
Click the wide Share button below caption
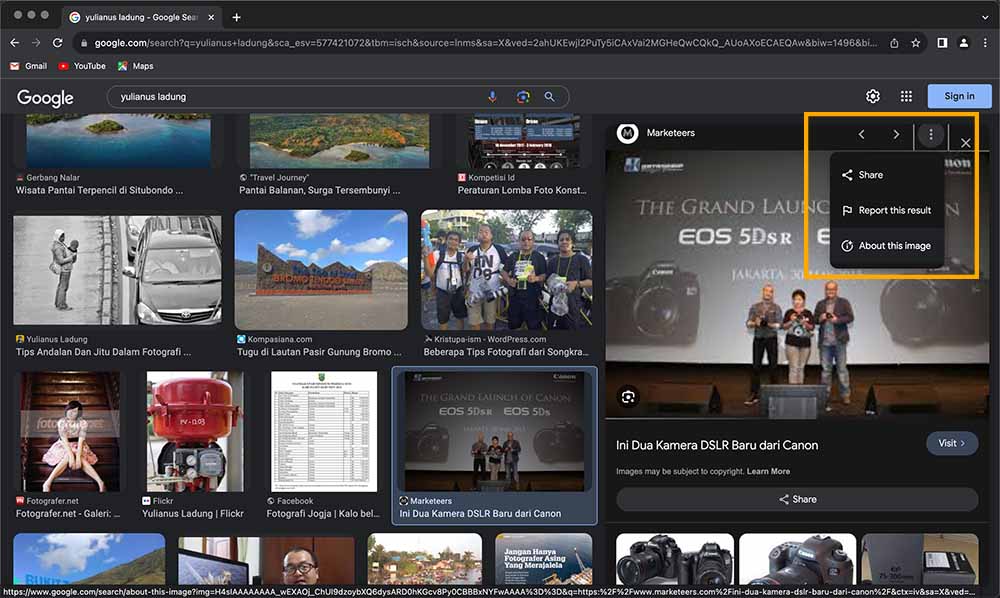coord(796,499)
